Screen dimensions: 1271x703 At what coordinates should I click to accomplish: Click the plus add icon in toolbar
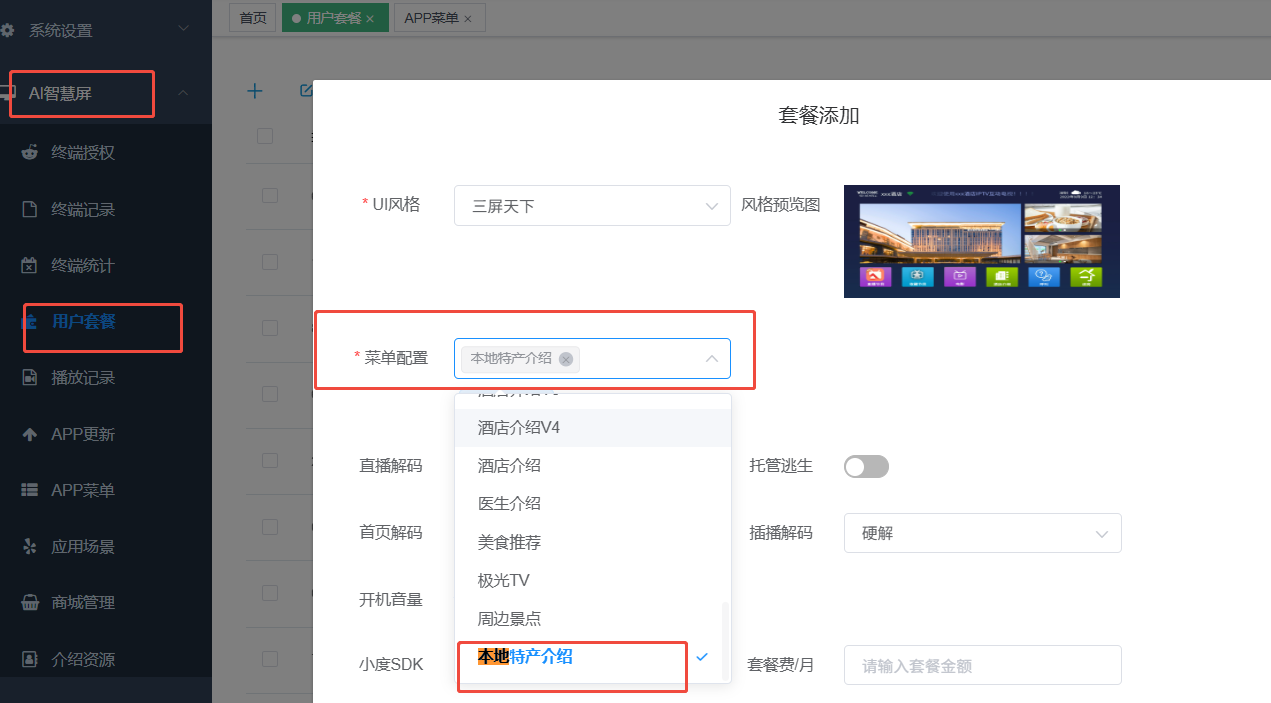(255, 91)
